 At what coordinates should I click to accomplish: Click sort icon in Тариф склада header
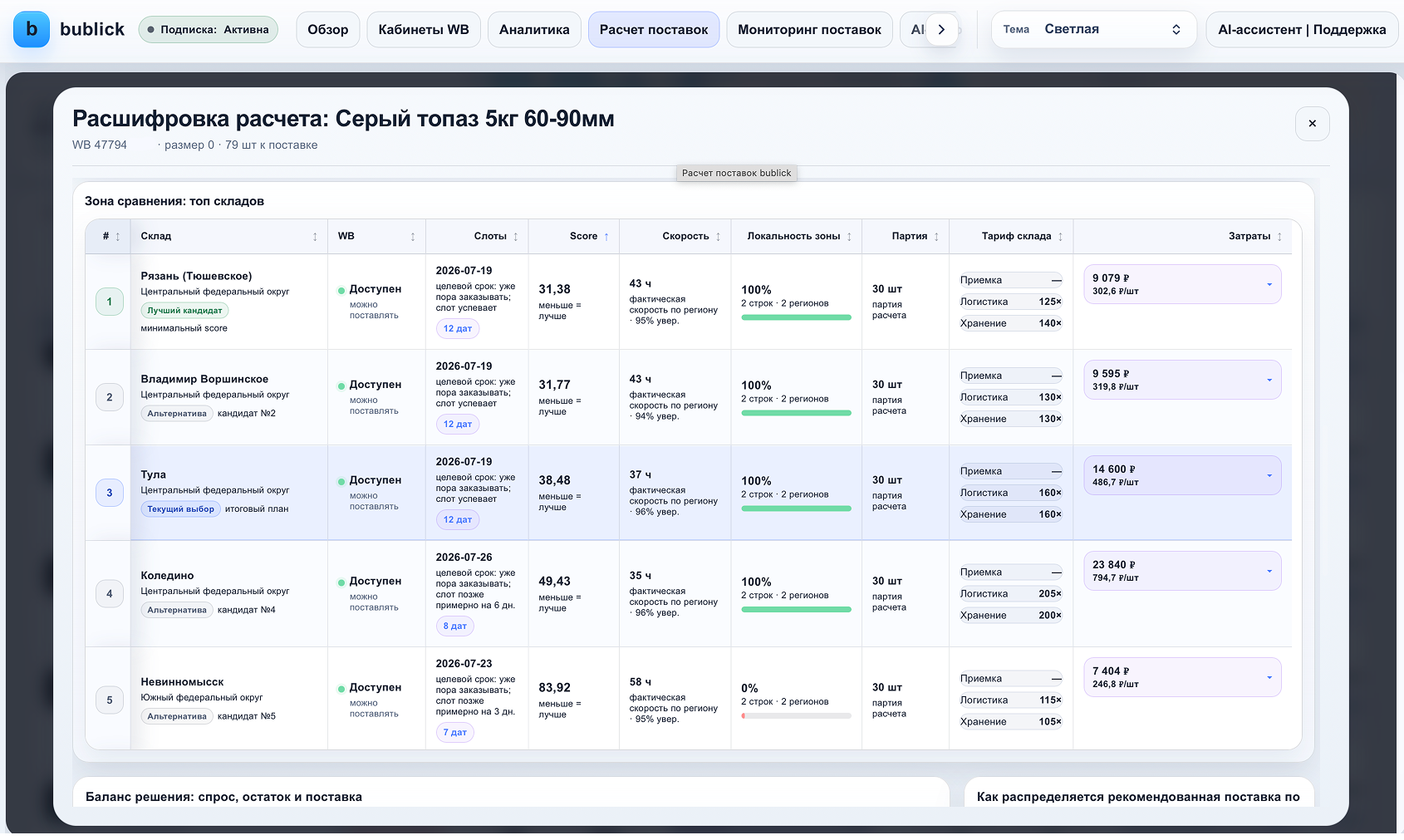click(1061, 237)
